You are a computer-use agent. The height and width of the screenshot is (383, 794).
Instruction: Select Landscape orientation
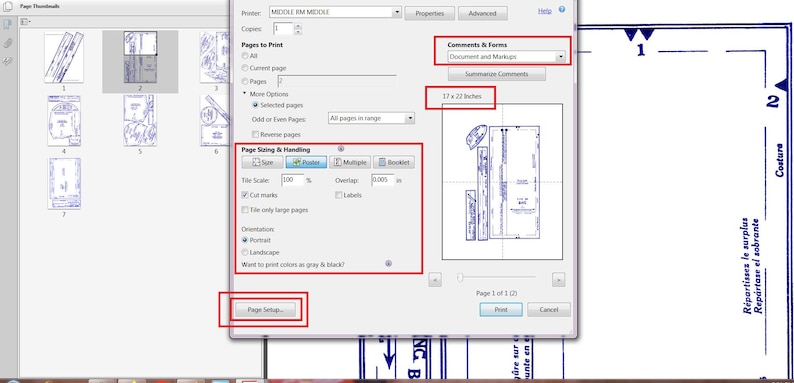pos(245,252)
